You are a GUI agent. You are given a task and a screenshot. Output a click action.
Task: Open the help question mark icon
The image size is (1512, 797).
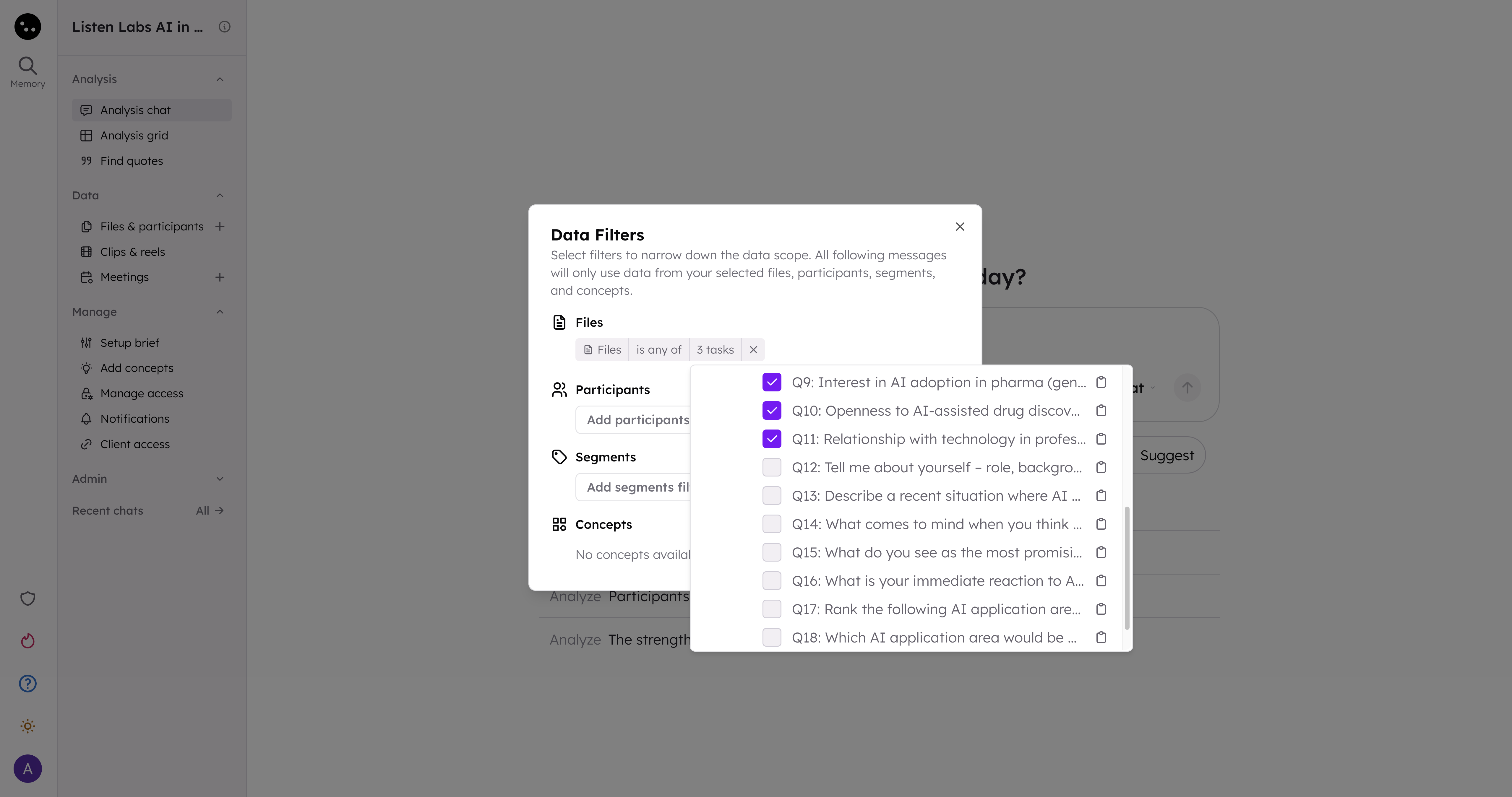pyautogui.click(x=27, y=684)
